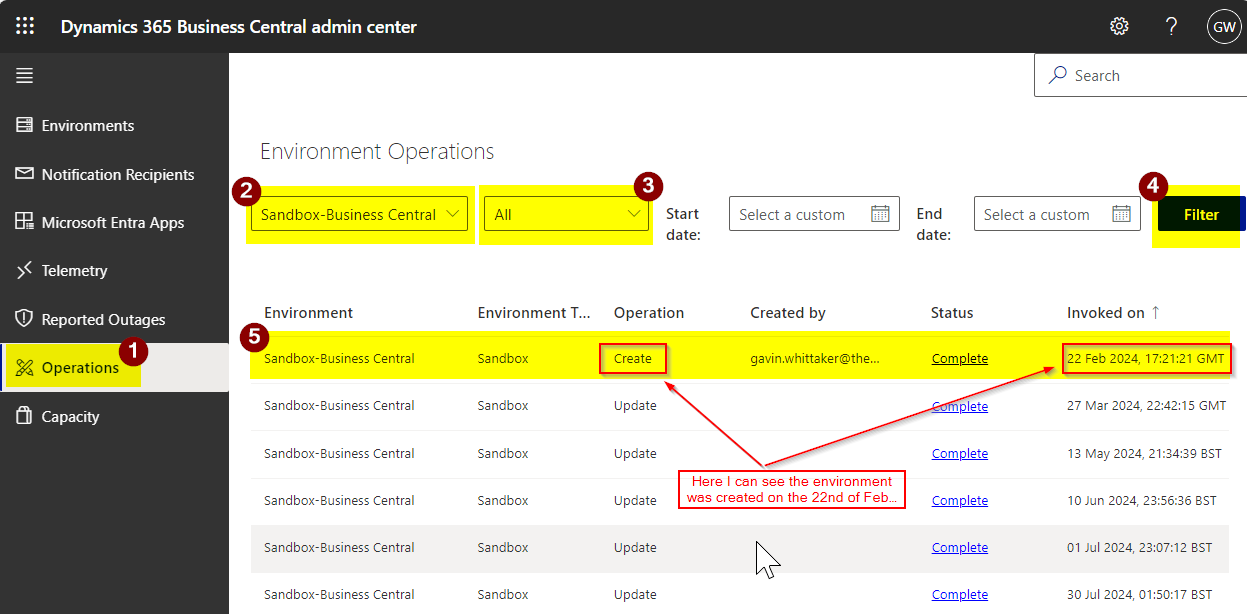Open Complete status link for Create operation

(959, 359)
